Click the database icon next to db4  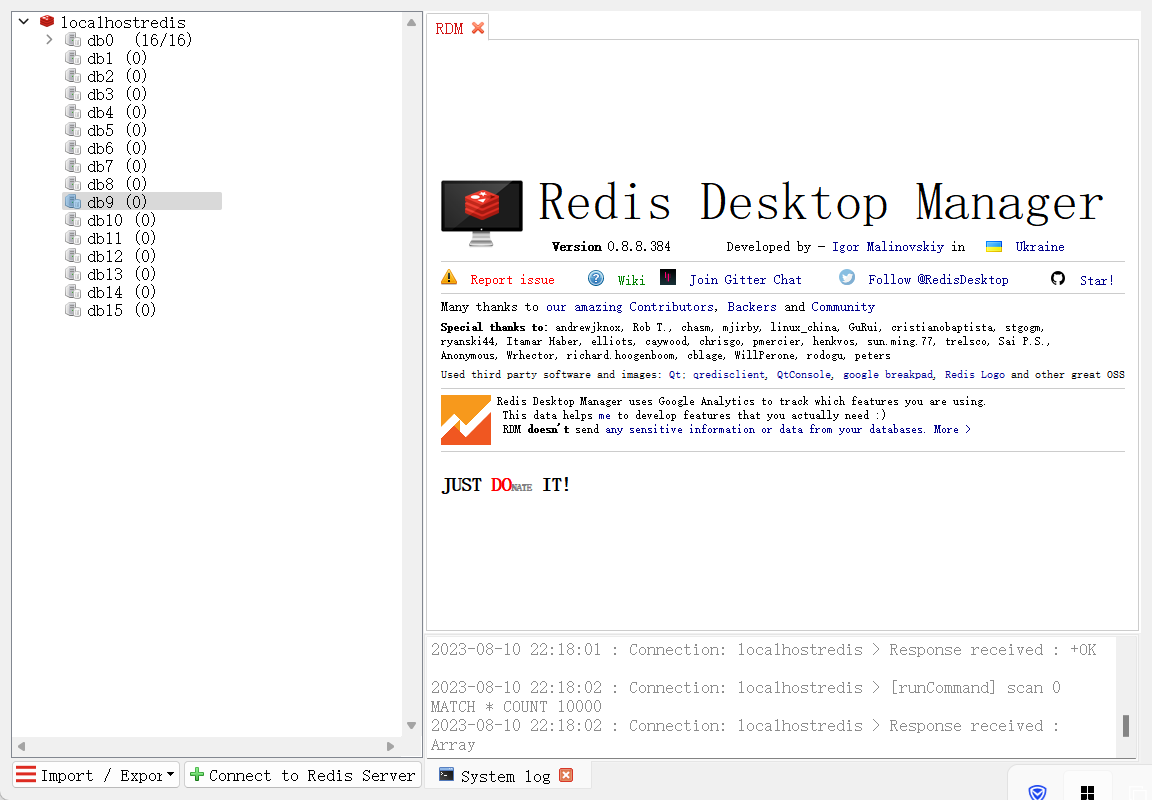click(73, 112)
